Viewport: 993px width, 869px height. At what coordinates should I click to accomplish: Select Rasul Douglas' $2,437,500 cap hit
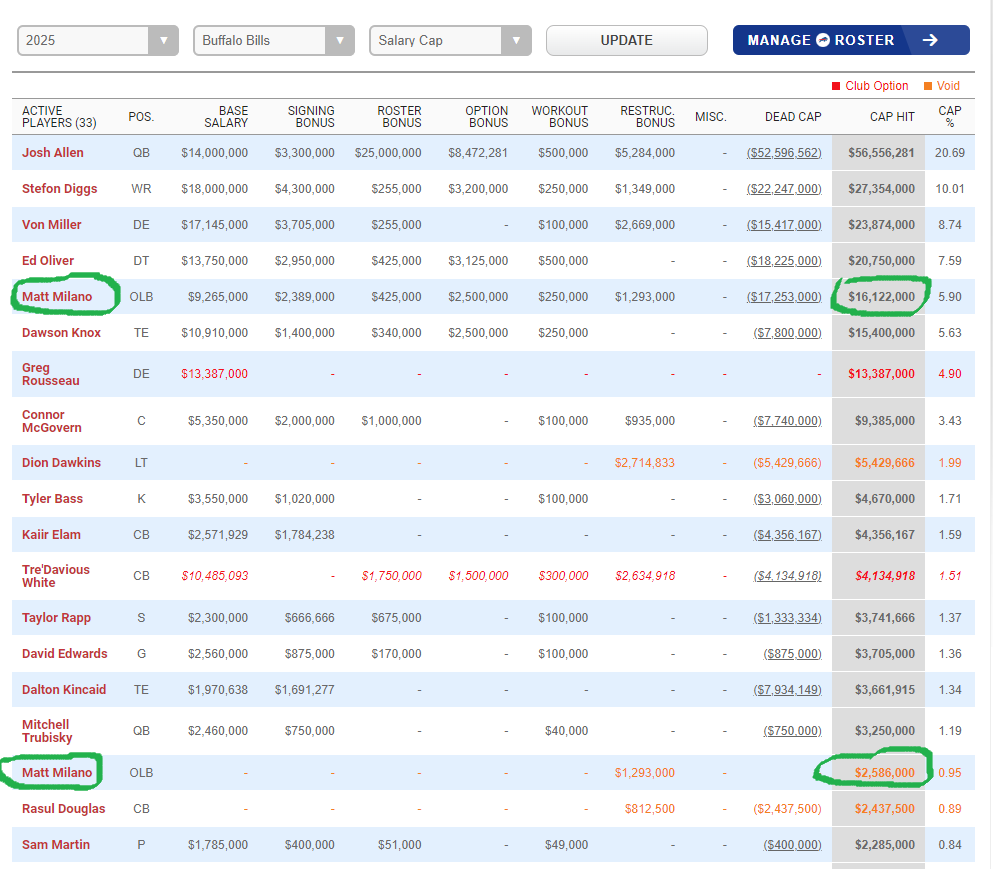point(885,809)
